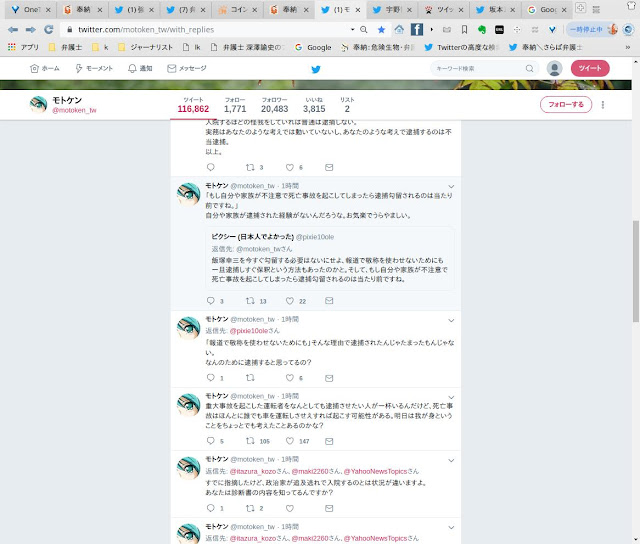640x544 pixels.
Task: Like the tweet with 22 likes
Action: (x=289, y=301)
